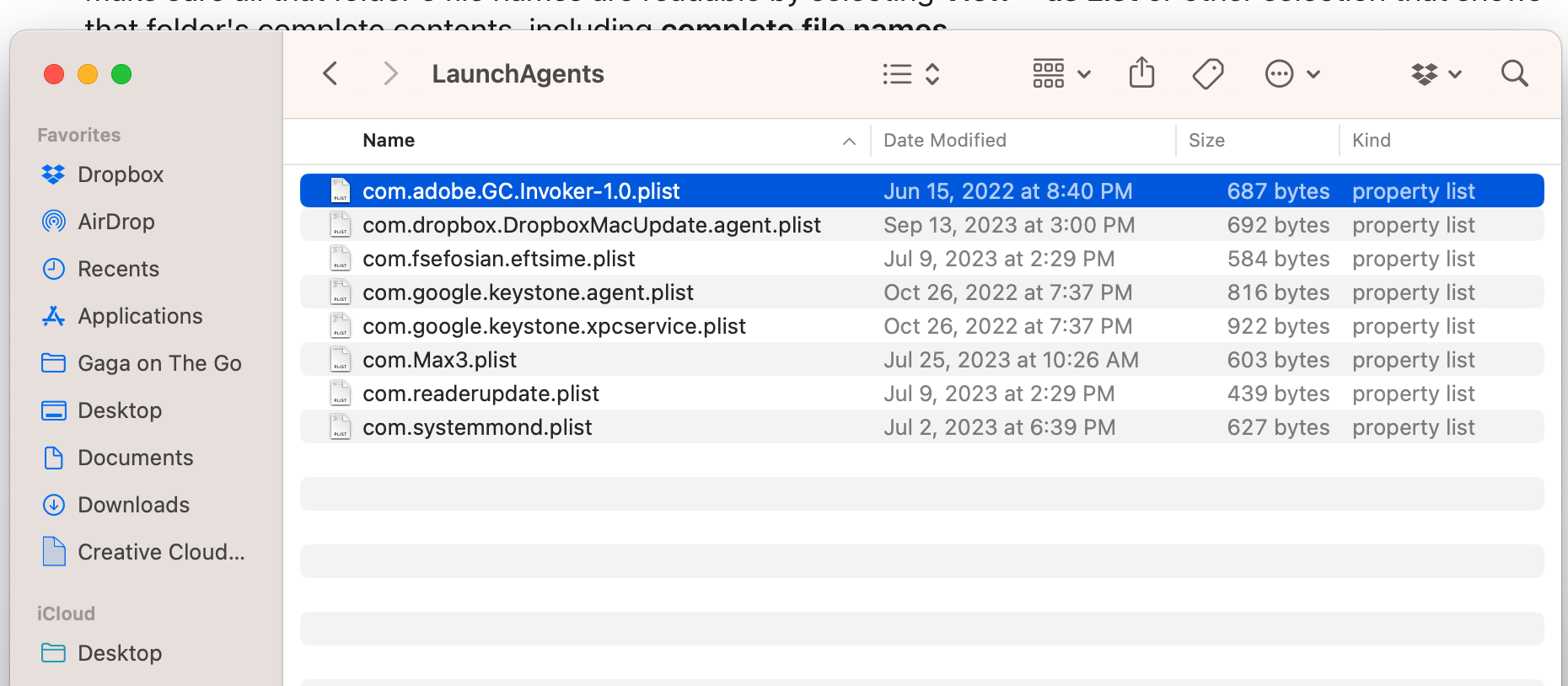Viewport: 1568px width, 686px height.
Task: Open Downloads in the sidebar
Action: pos(133,505)
